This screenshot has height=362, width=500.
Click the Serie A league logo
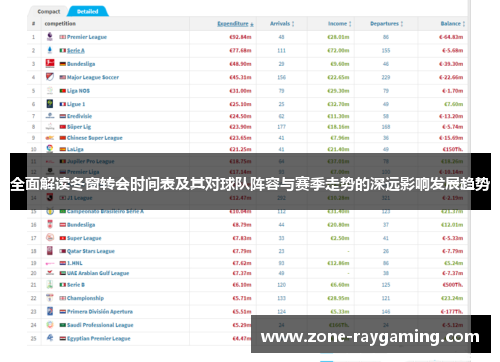click(x=50, y=50)
